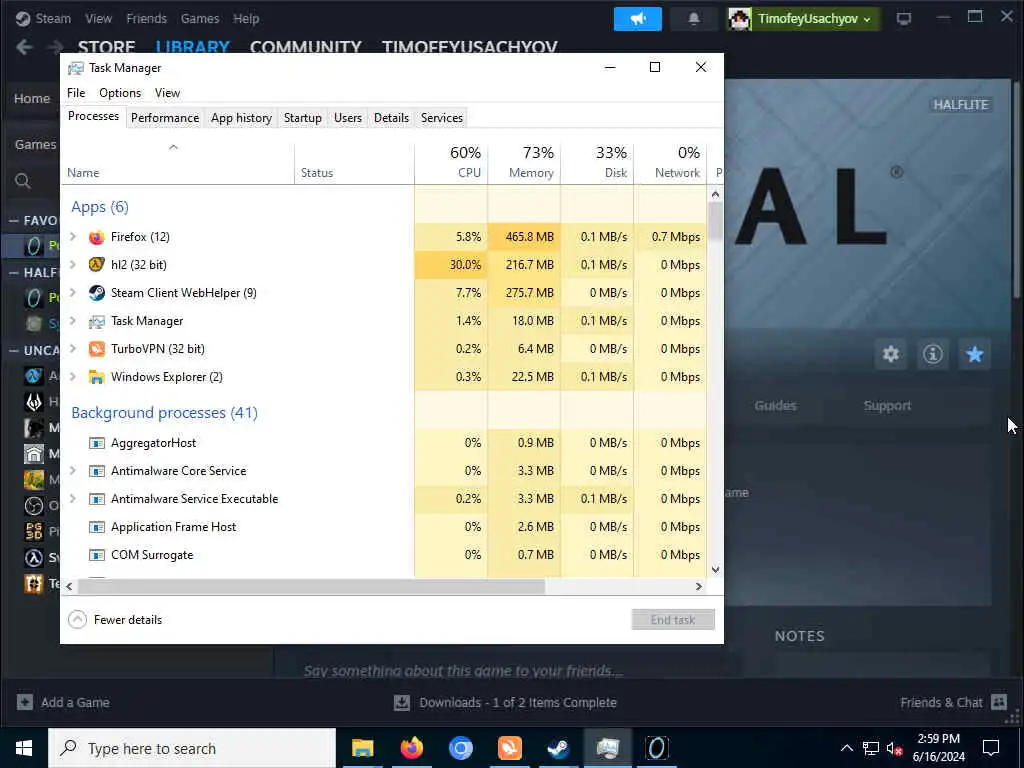Open File Explorer from the taskbar
This screenshot has height=768, width=1024.
(x=362, y=748)
